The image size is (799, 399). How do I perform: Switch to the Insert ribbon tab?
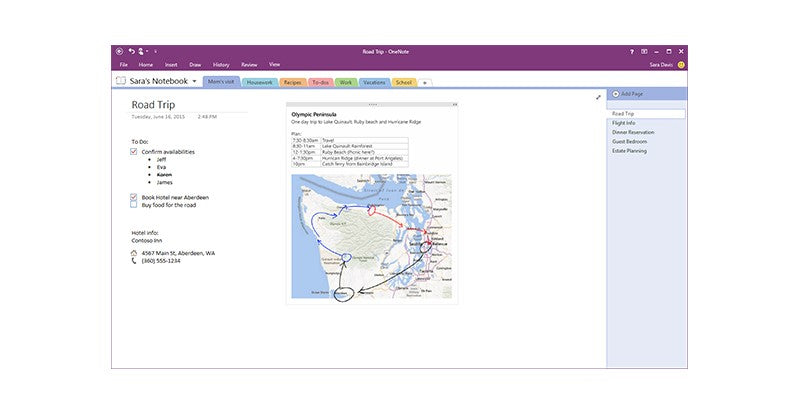[171, 65]
